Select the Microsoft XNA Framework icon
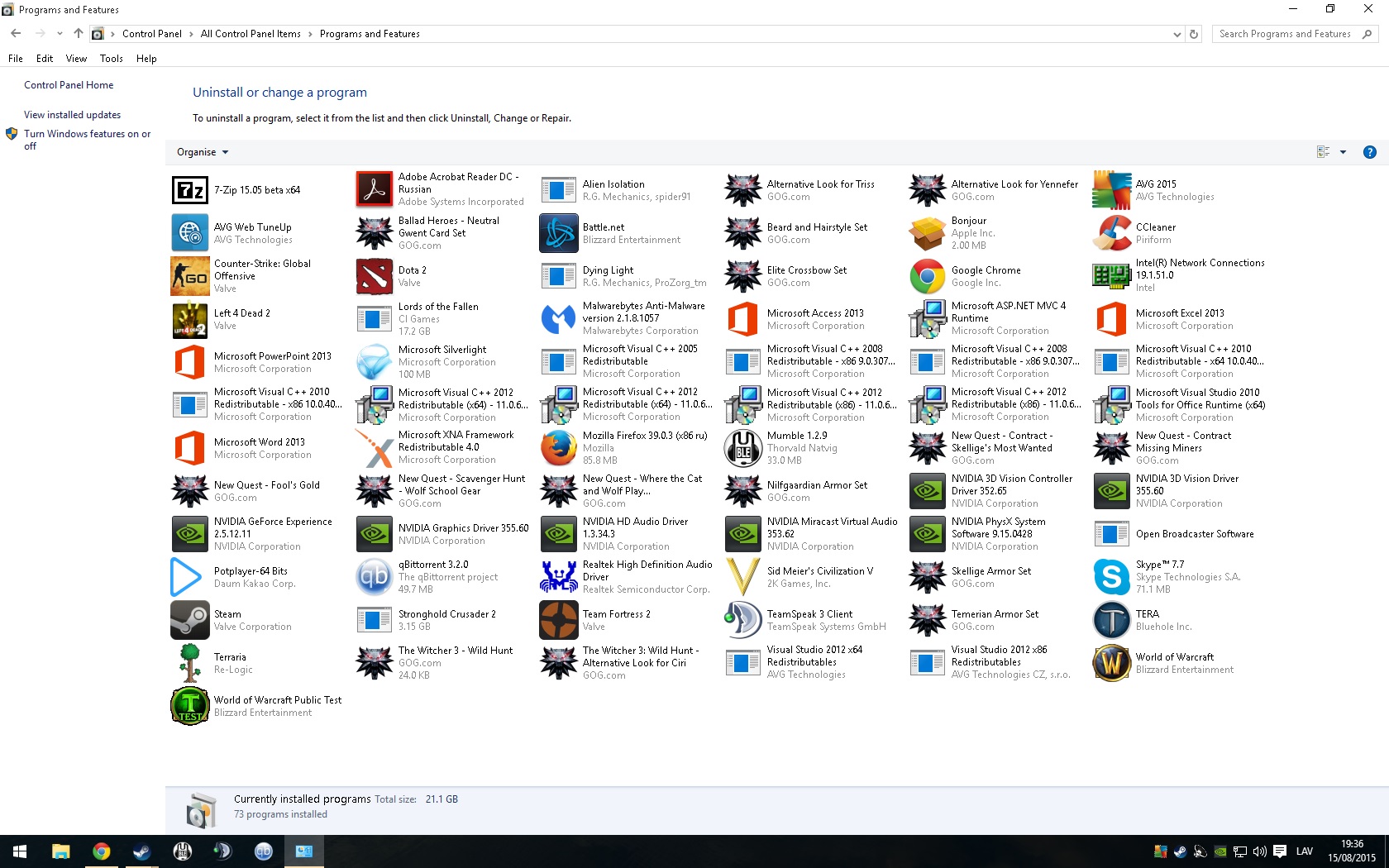Viewport: 1389px width, 868px height. pos(374,448)
